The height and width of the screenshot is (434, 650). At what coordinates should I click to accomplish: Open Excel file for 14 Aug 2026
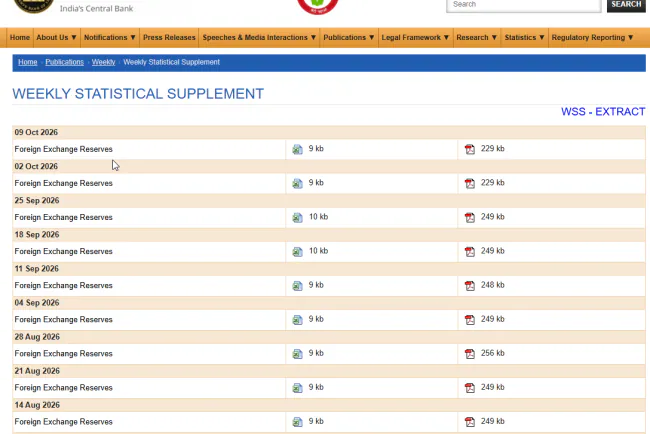(x=297, y=422)
